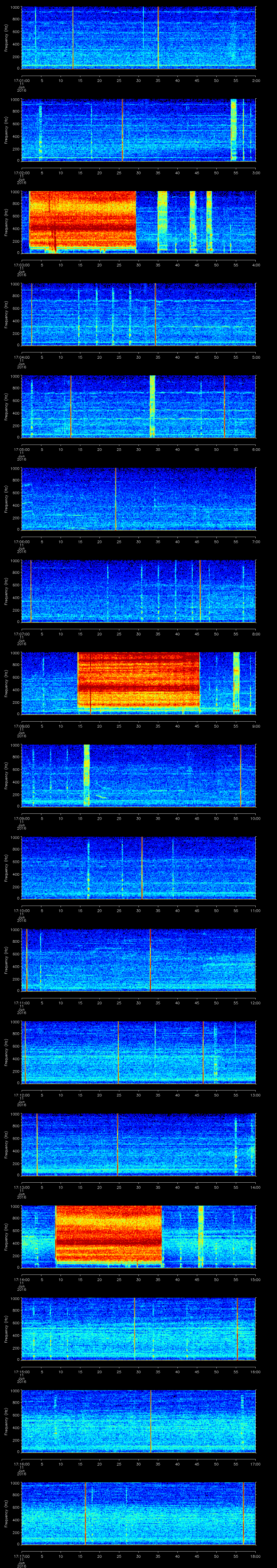Click the "17:01:00" start time label
Screen dimensions: 277x1568
[x=21, y=80]
